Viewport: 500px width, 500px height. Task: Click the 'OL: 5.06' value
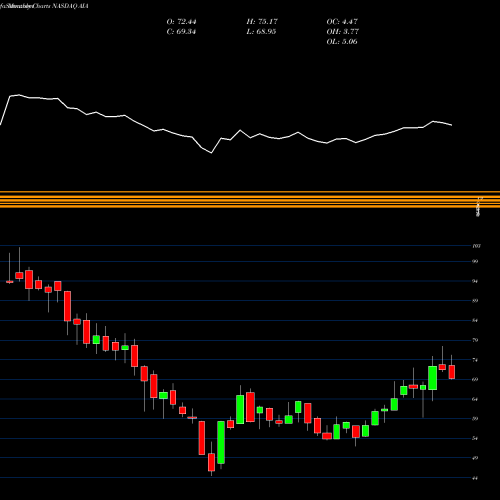coord(342,42)
